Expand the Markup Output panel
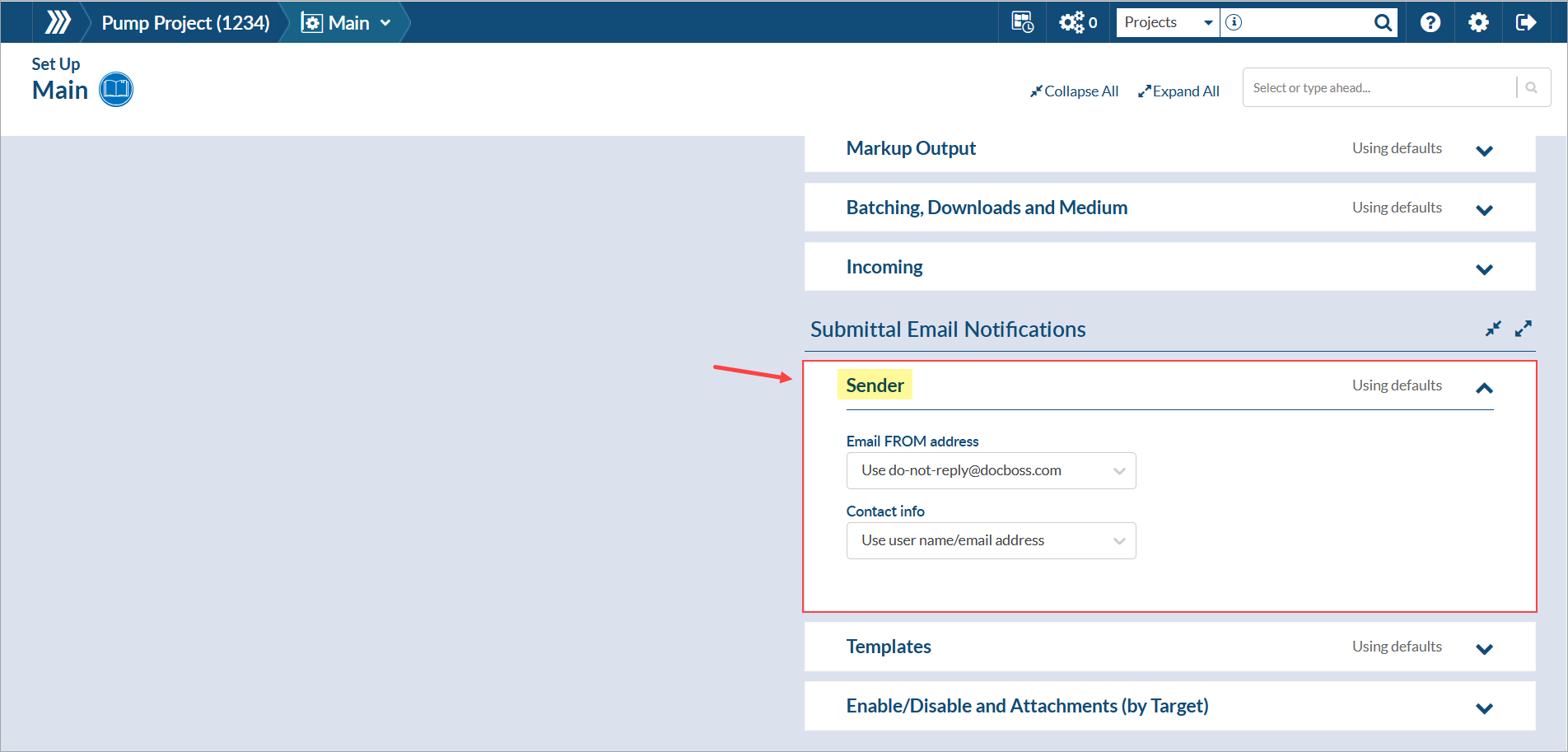Image resolution: width=1568 pixels, height=752 pixels. pyautogui.click(x=1484, y=151)
